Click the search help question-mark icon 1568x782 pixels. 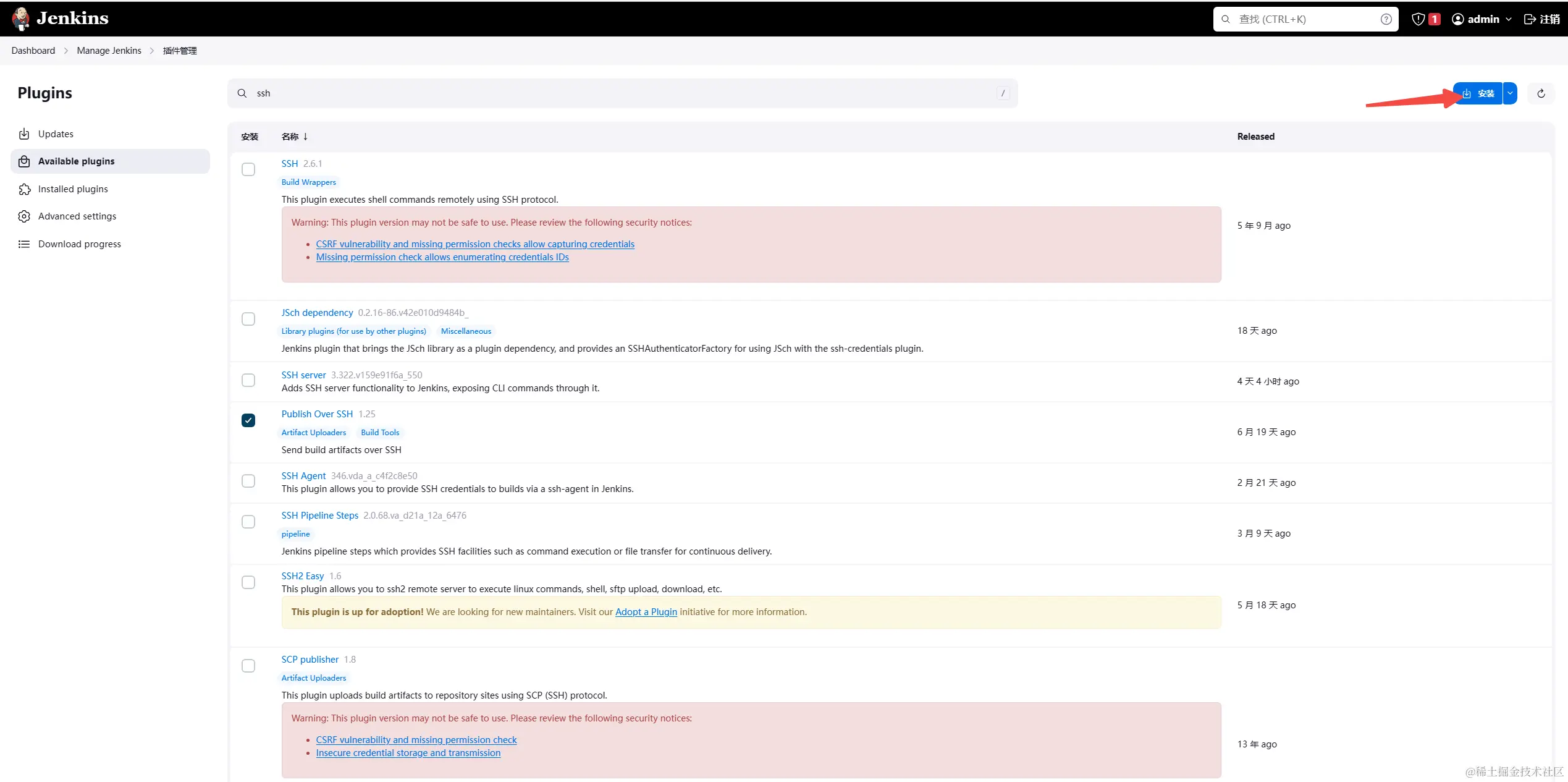point(1386,19)
